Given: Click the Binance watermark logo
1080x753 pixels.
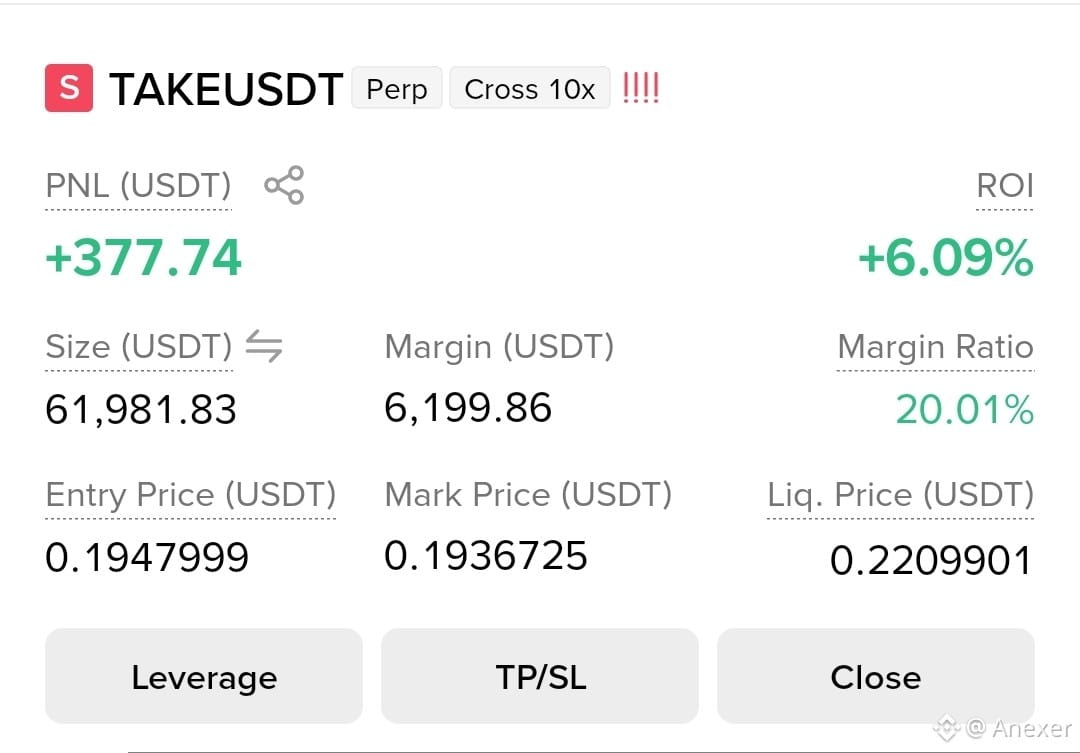Looking at the screenshot, I should pos(946,728).
